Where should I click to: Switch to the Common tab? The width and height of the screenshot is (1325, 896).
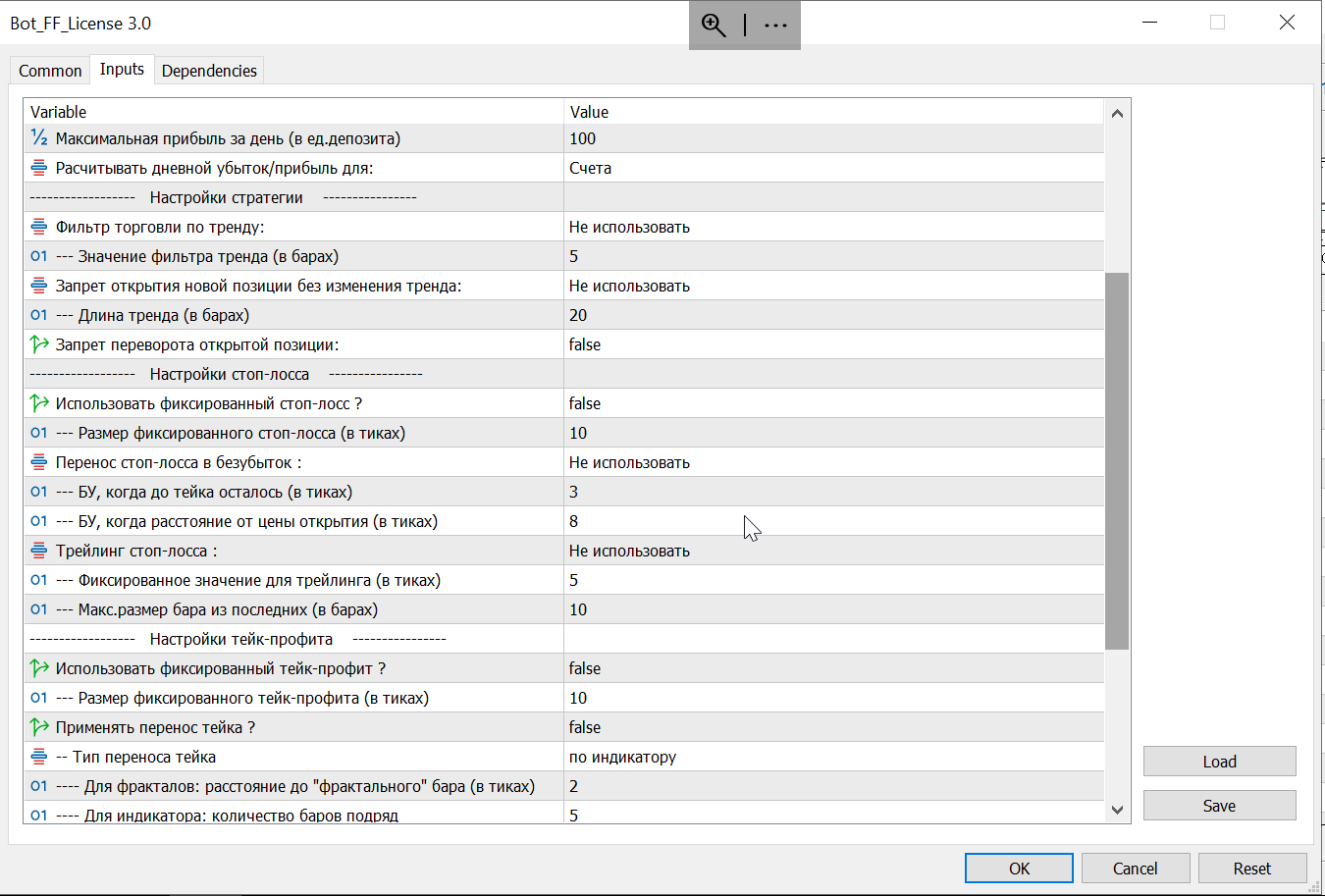50,71
